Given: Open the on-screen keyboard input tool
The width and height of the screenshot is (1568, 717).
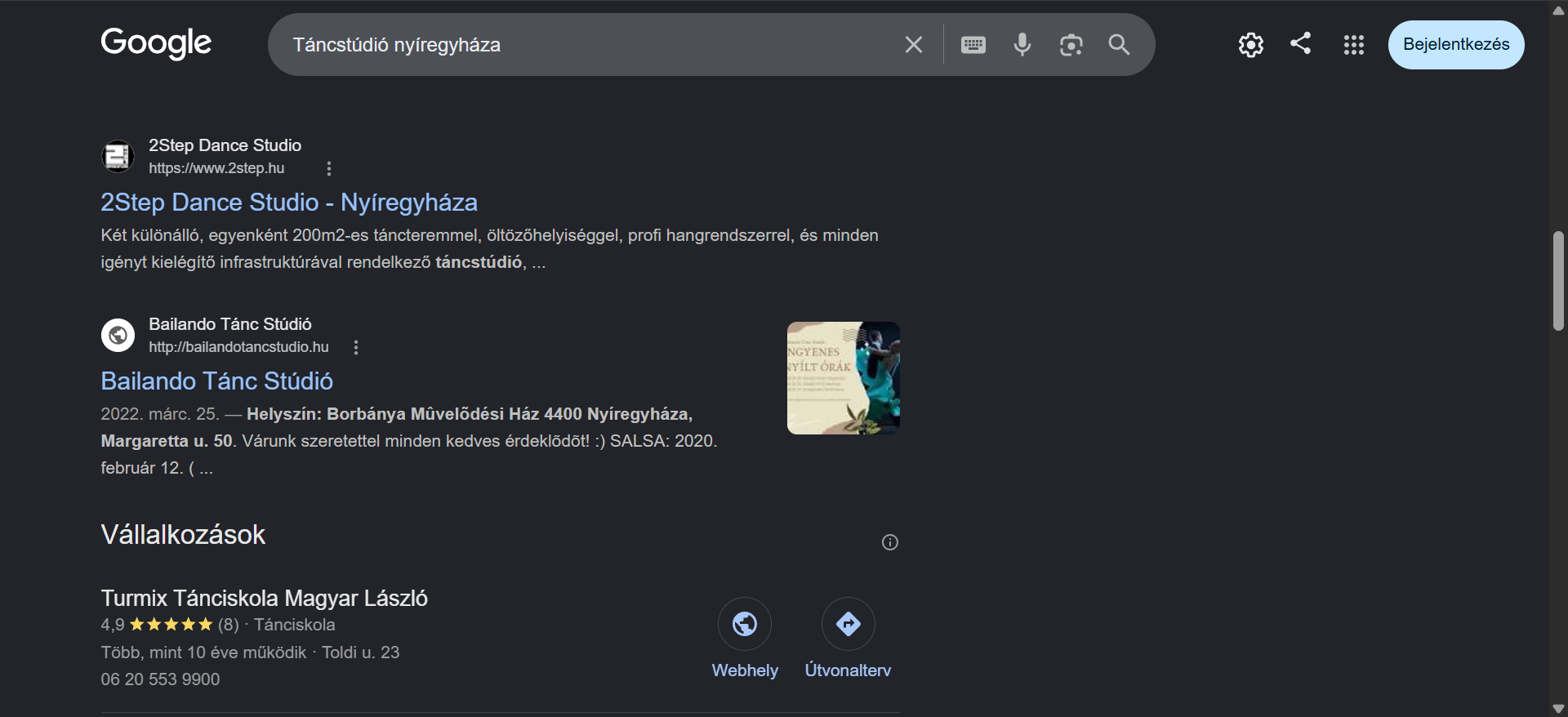Looking at the screenshot, I should (973, 45).
